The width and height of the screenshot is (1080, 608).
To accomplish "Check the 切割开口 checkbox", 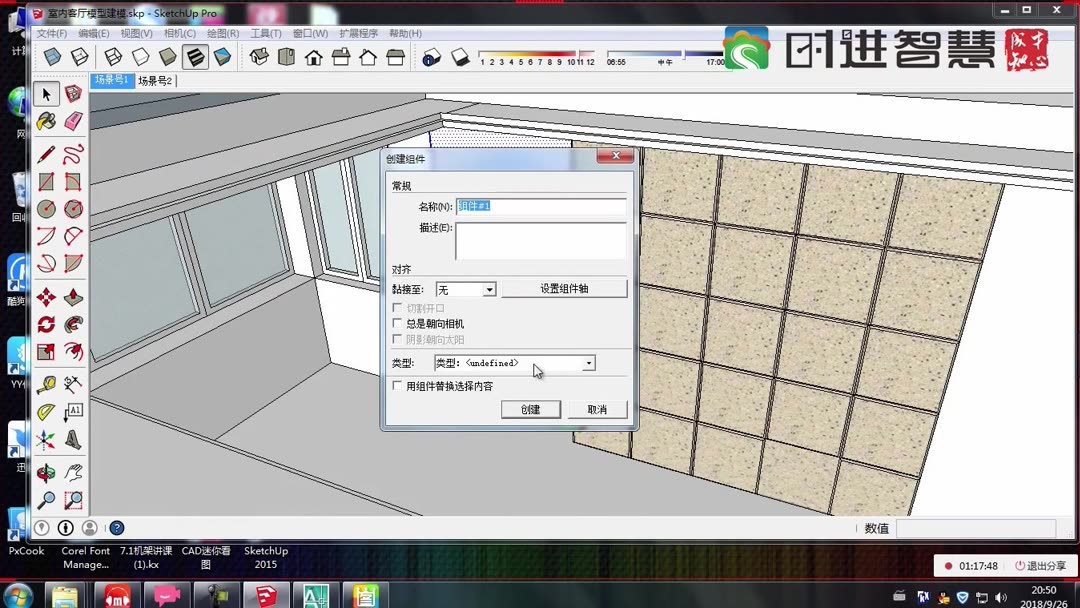I will 397,309.
